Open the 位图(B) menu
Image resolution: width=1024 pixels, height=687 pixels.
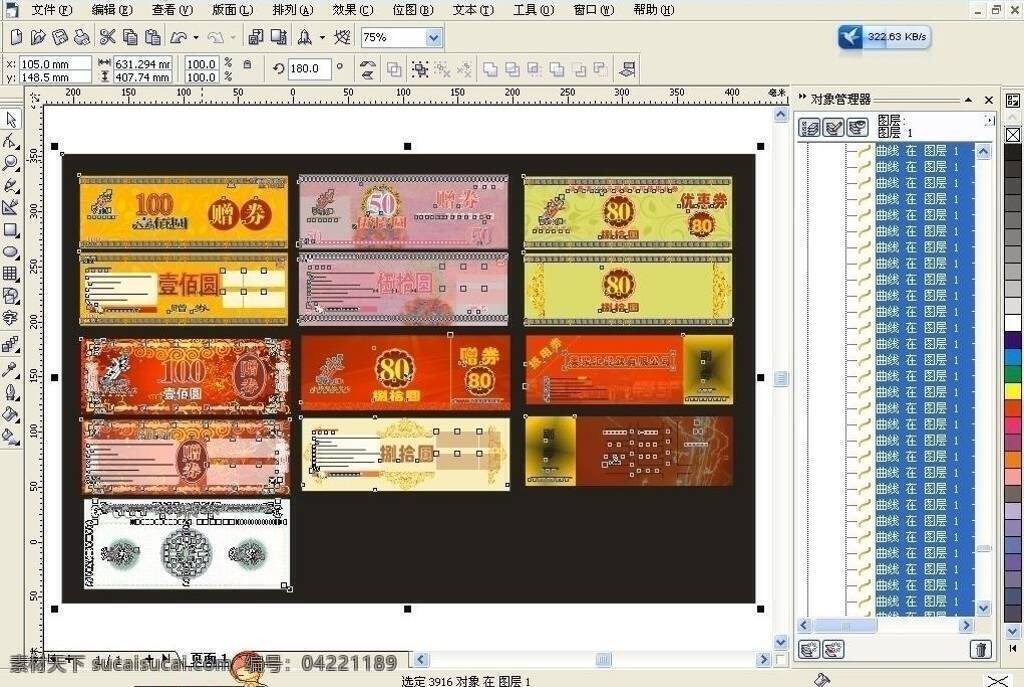[x=413, y=10]
